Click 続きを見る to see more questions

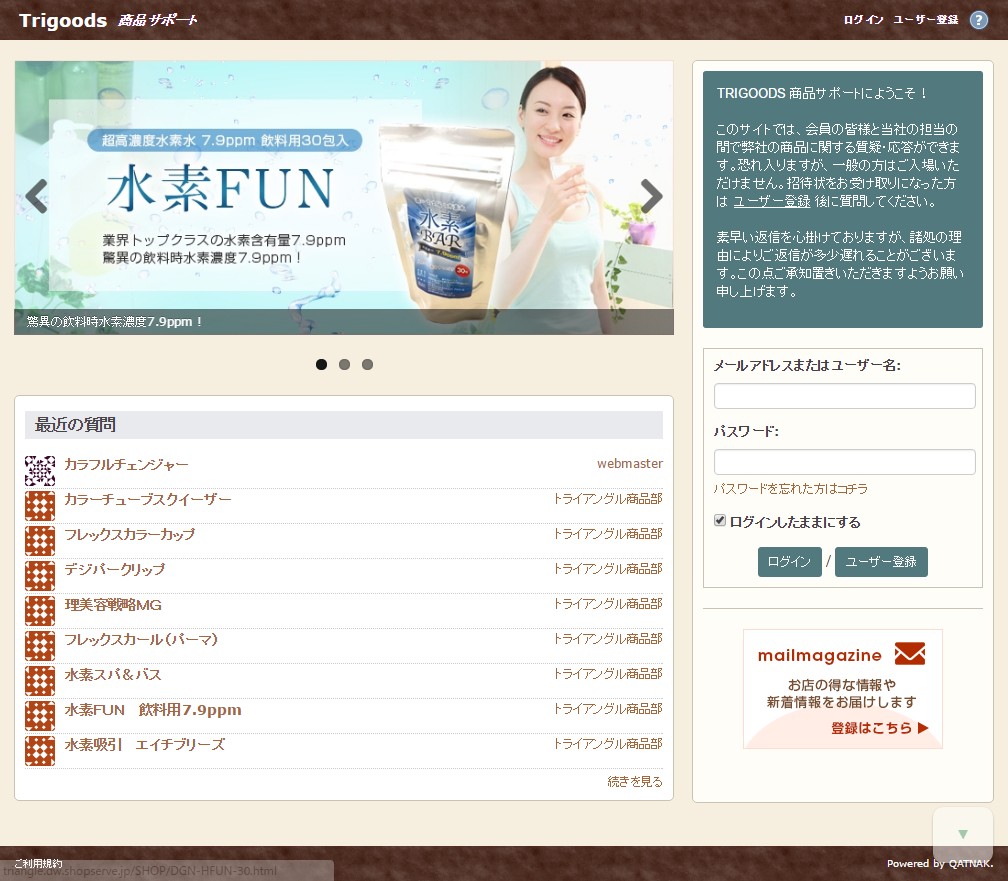(635, 781)
